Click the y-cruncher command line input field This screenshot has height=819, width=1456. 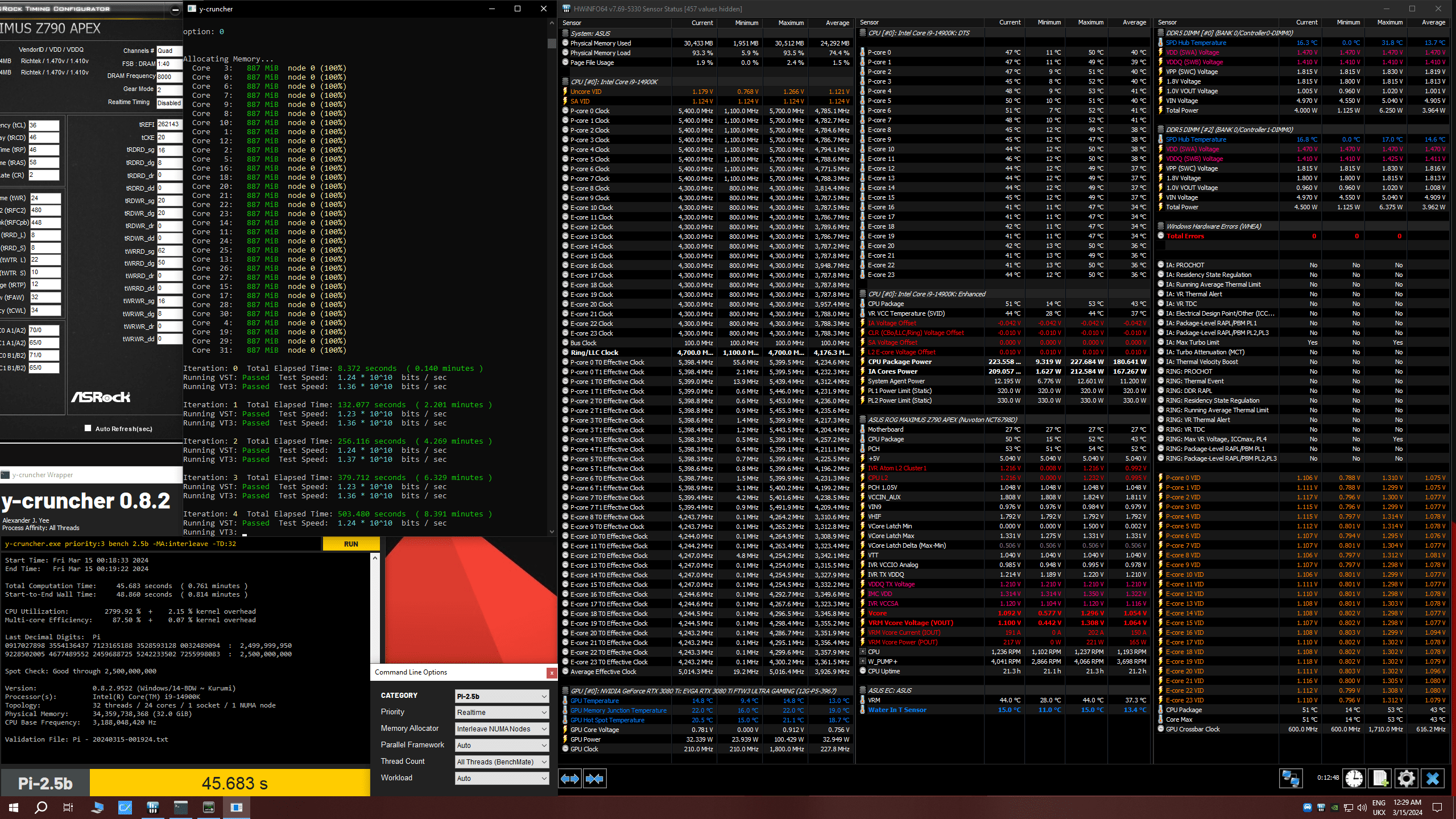(162, 544)
